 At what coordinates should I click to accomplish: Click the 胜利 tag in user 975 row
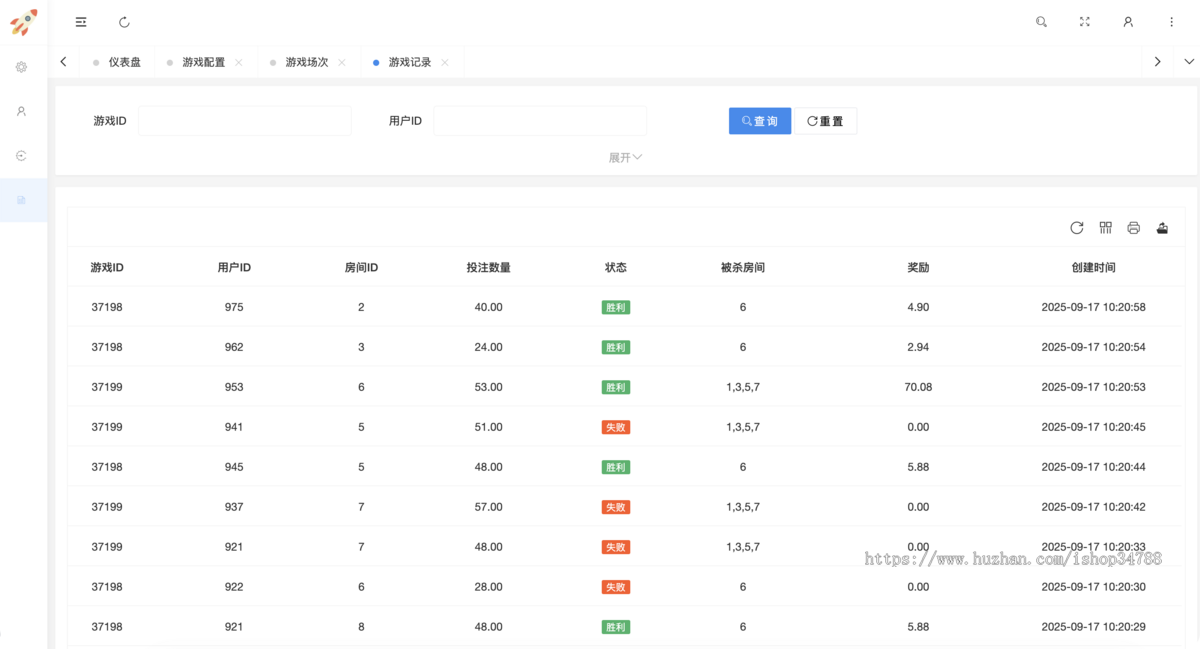tap(616, 307)
